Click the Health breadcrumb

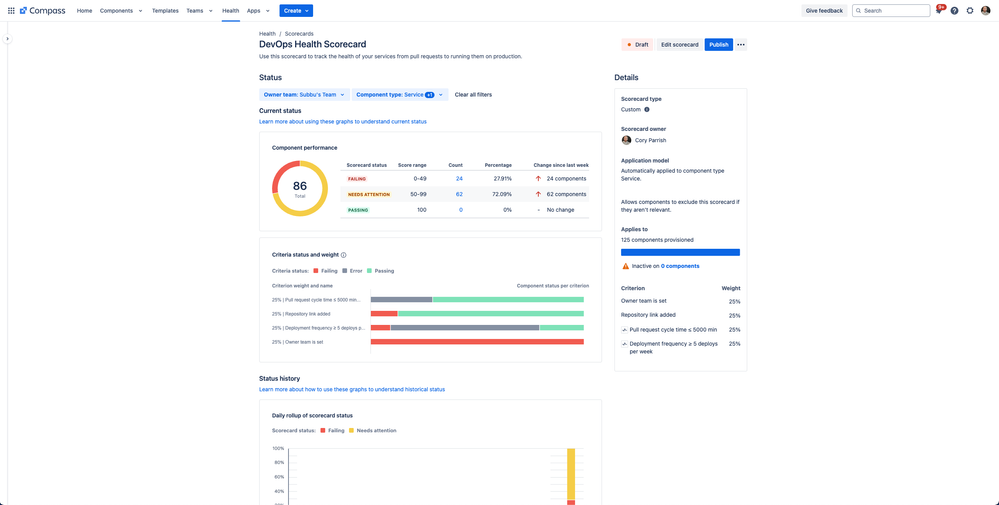click(x=268, y=34)
